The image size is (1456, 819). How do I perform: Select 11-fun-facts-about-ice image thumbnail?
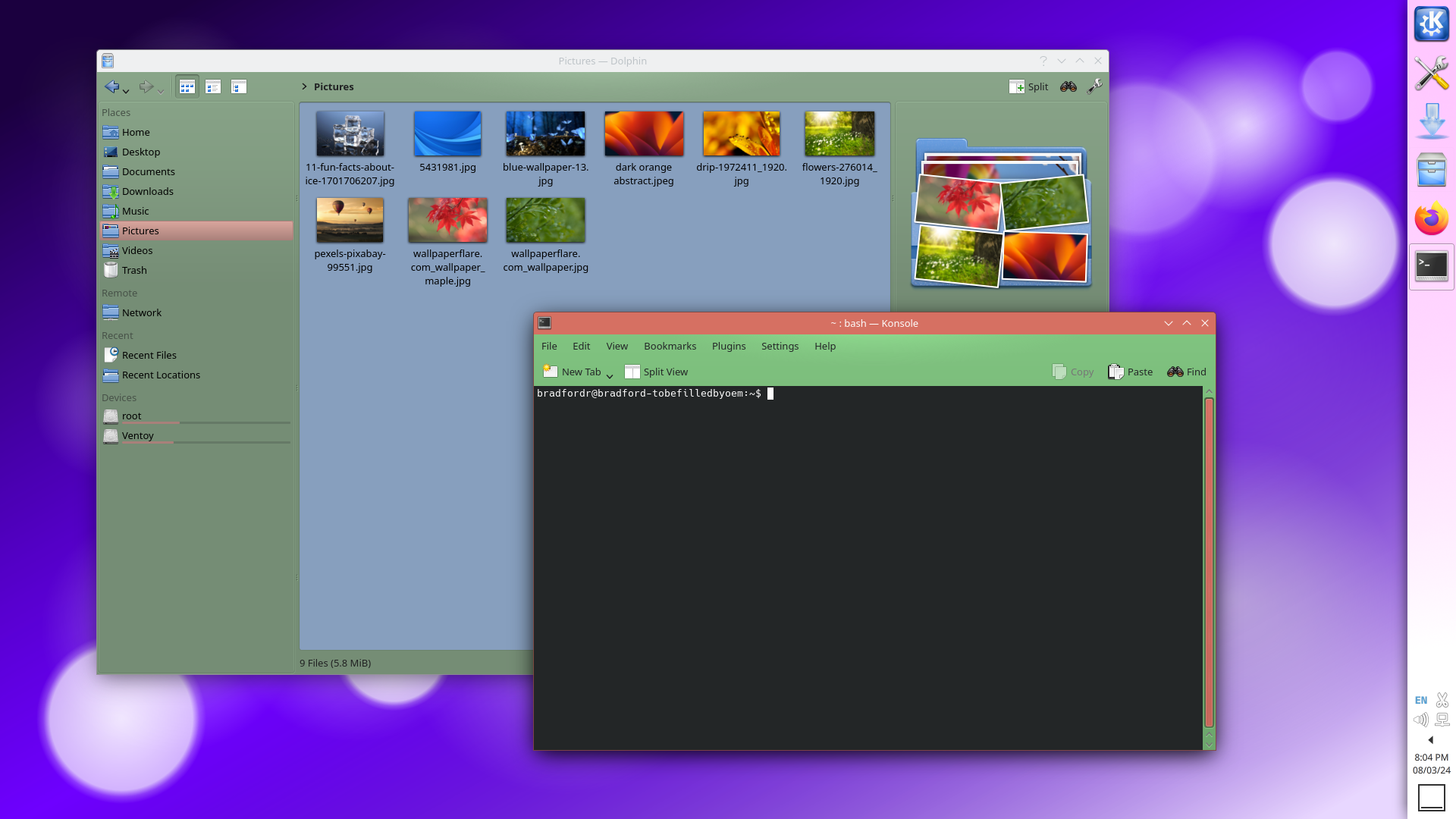[x=350, y=133]
